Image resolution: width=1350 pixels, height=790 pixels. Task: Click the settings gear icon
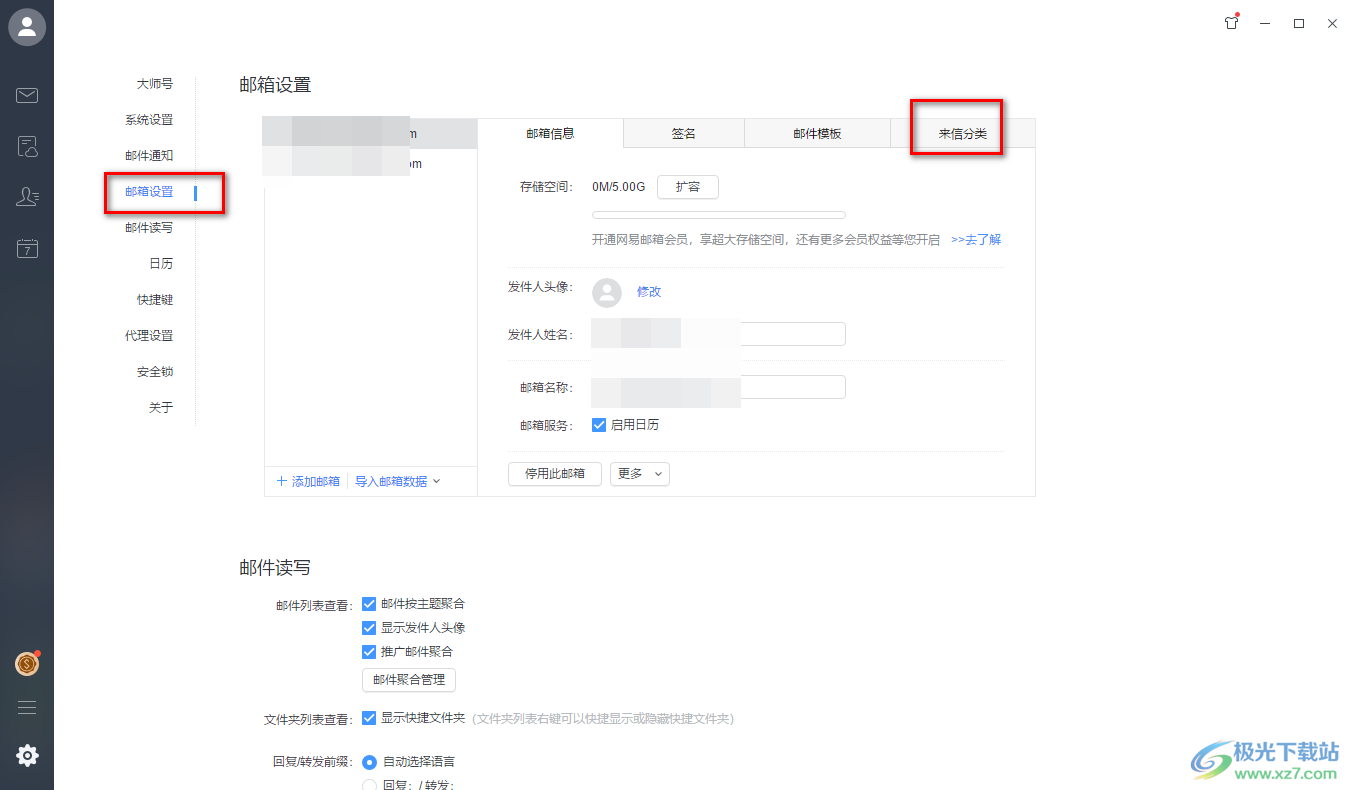click(x=27, y=756)
